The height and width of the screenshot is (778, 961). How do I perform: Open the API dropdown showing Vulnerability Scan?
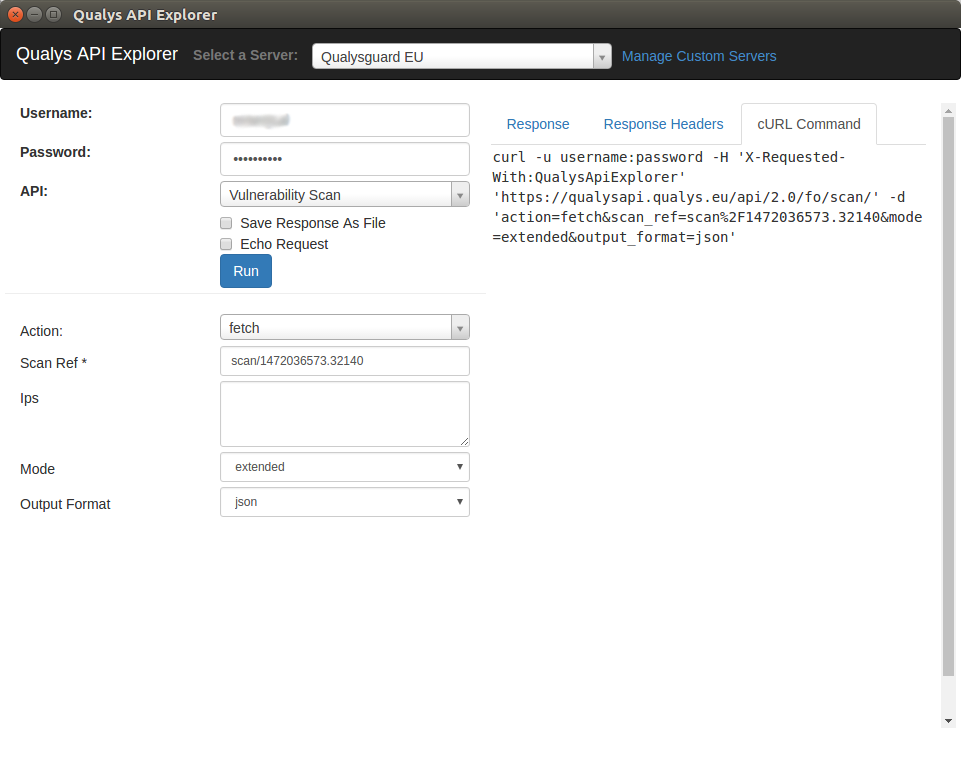(345, 194)
